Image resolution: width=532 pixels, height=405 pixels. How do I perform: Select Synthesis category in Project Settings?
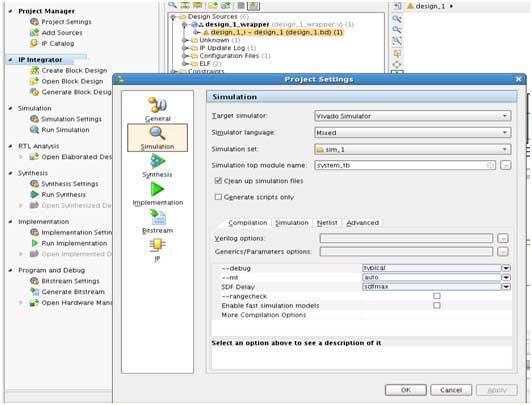(157, 166)
